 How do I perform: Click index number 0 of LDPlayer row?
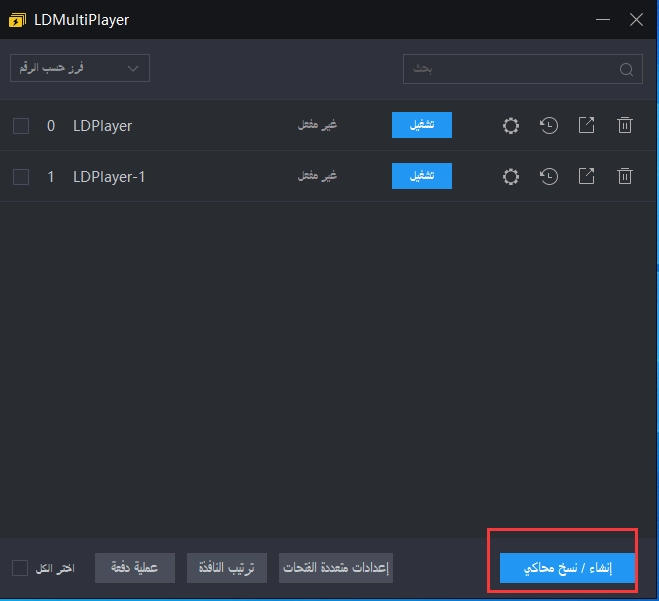coord(51,126)
